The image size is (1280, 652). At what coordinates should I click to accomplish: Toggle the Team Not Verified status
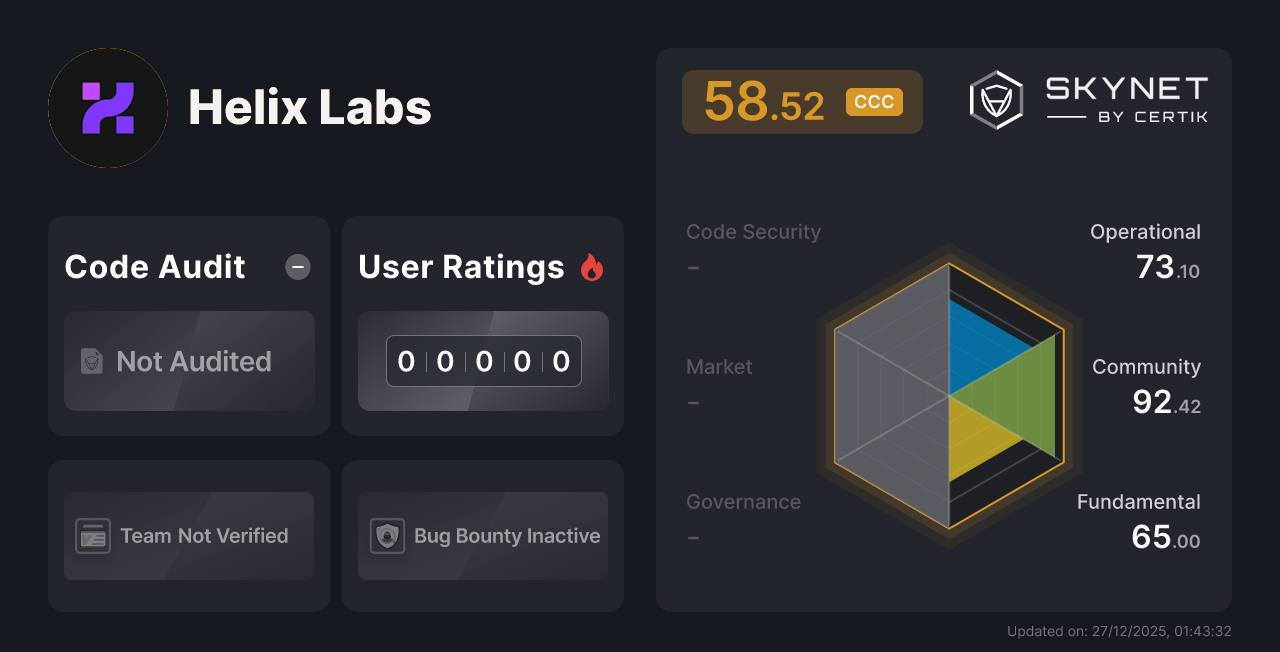188,536
